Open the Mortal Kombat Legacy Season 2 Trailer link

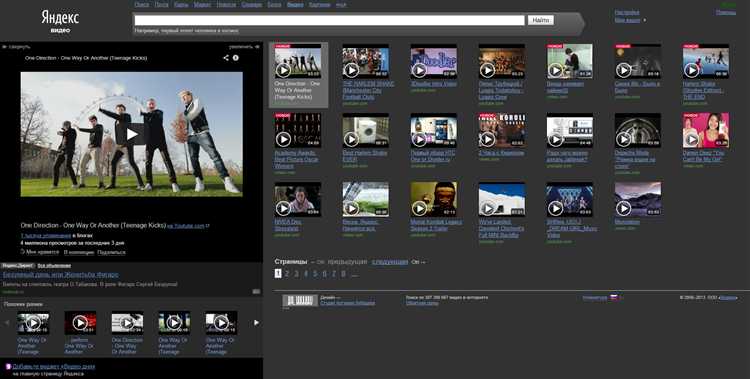436,225
